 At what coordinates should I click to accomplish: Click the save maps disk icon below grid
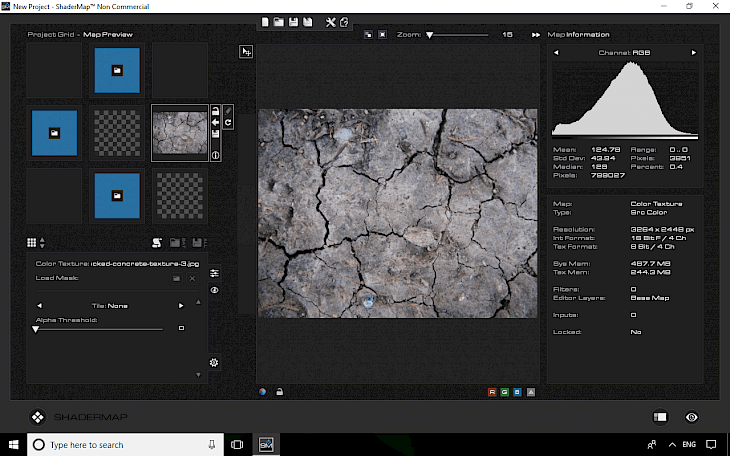coord(198,243)
